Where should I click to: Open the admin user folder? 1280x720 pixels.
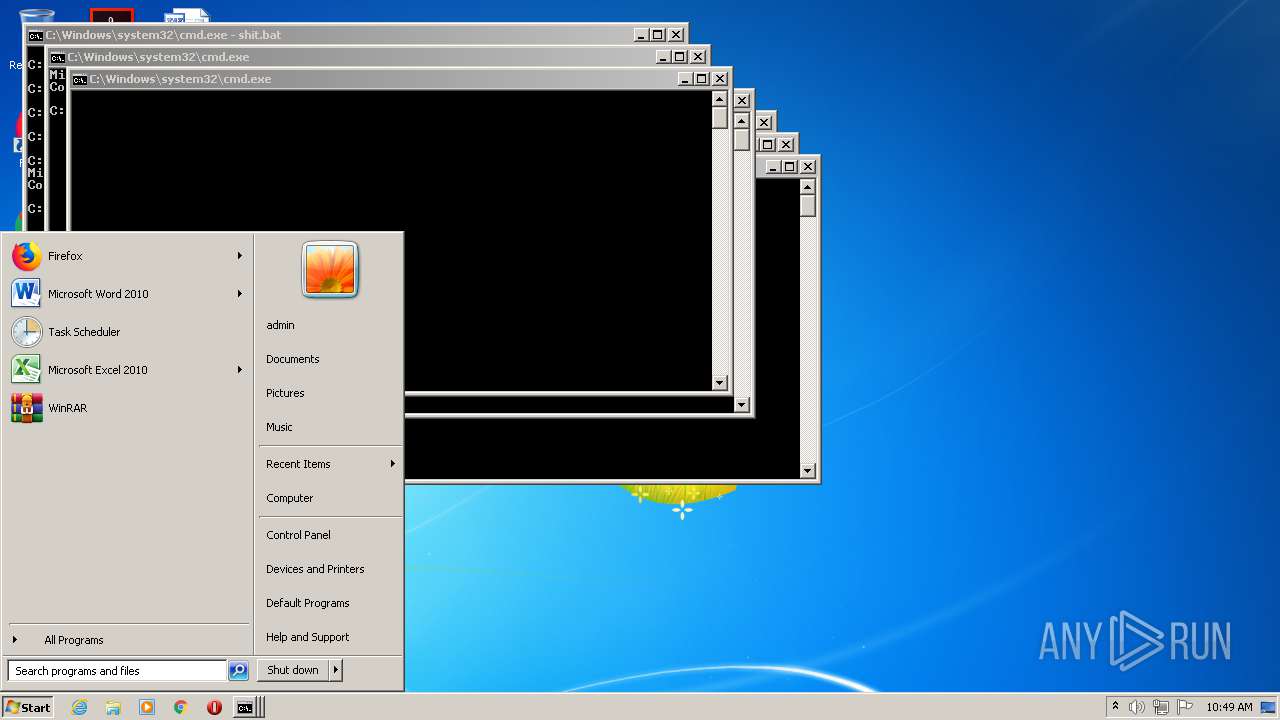[280, 325]
